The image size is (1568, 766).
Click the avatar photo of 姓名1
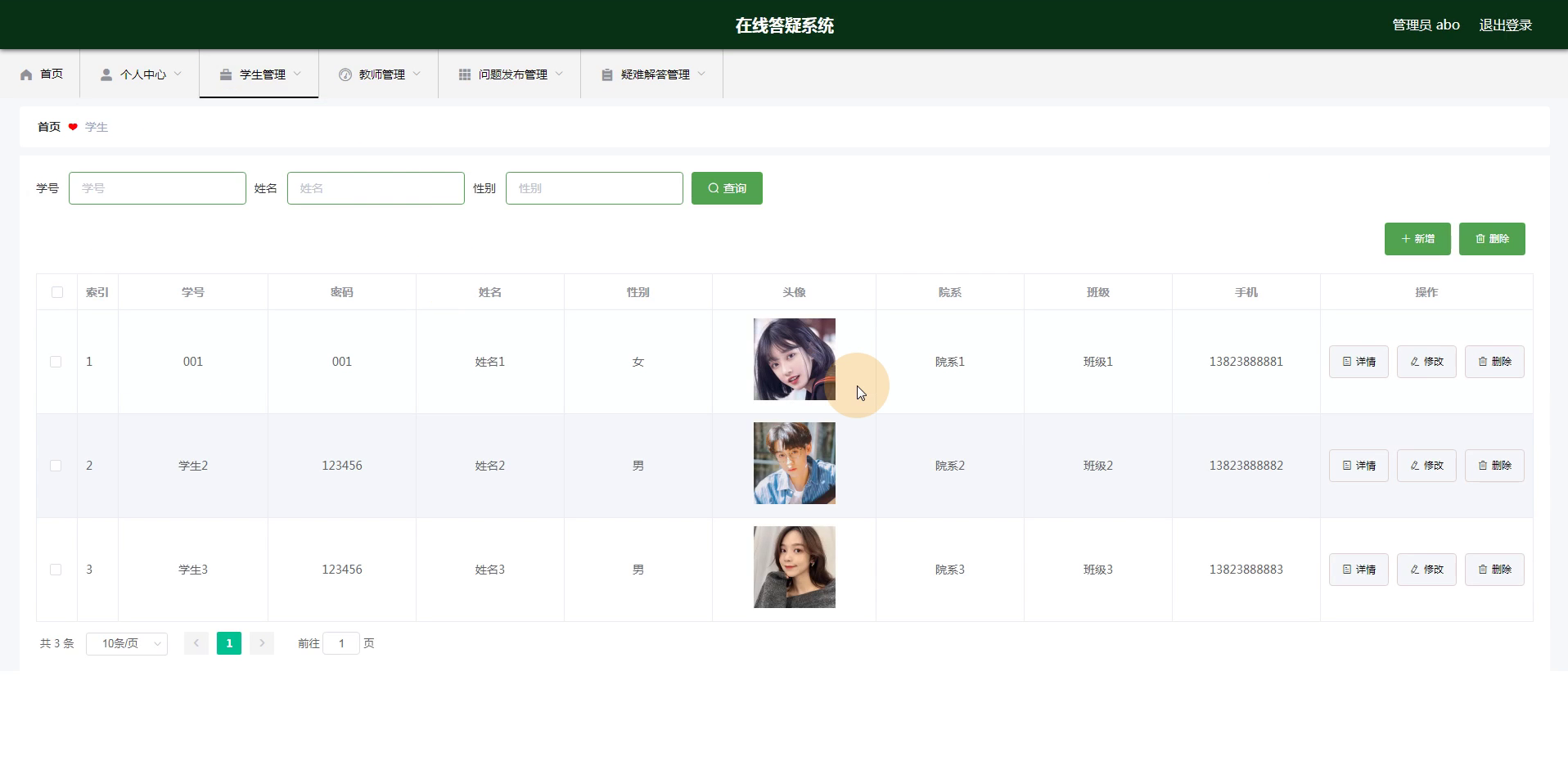pos(795,359)
